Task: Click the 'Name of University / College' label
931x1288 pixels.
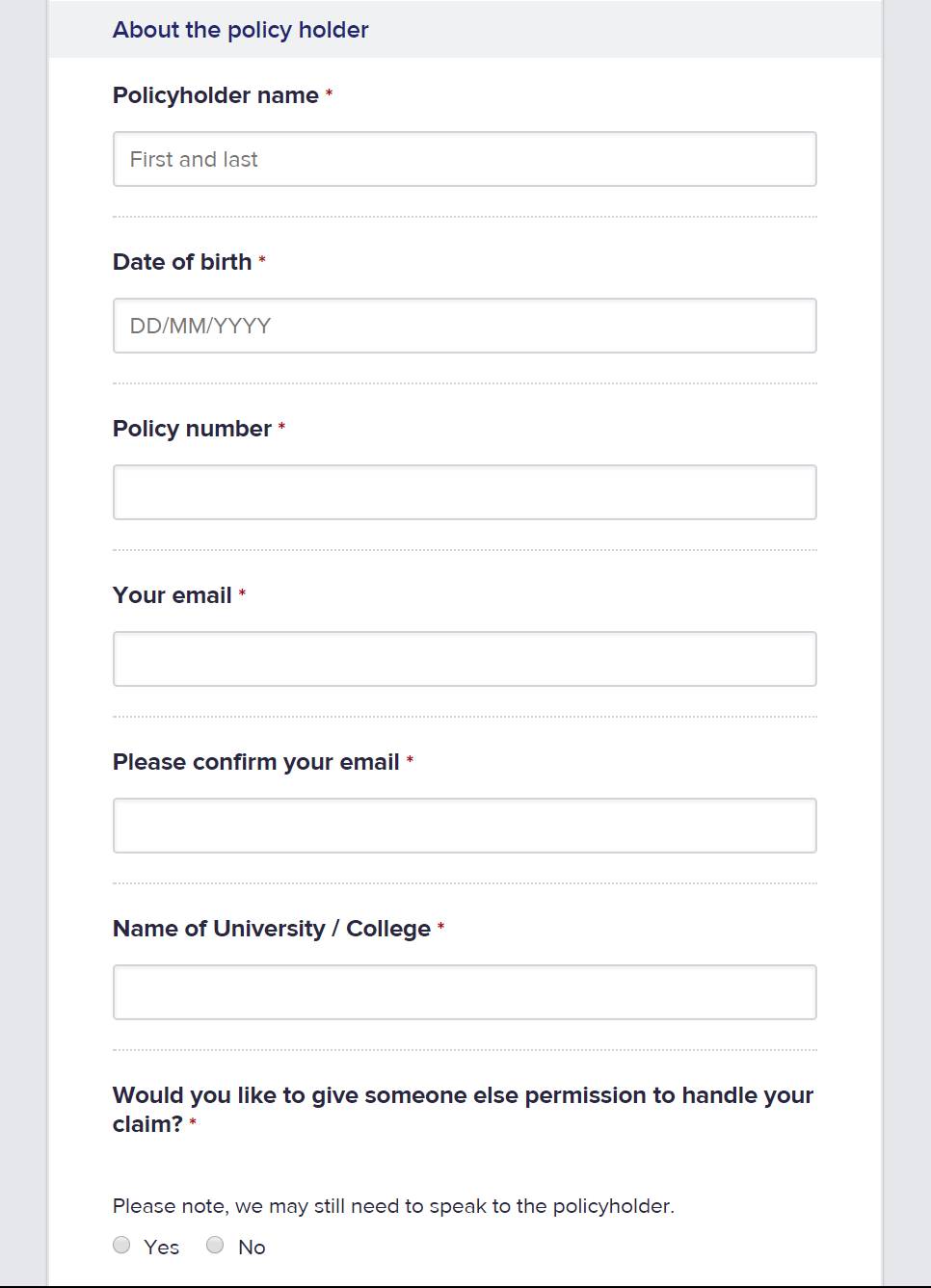Action: tap(271, 929)
